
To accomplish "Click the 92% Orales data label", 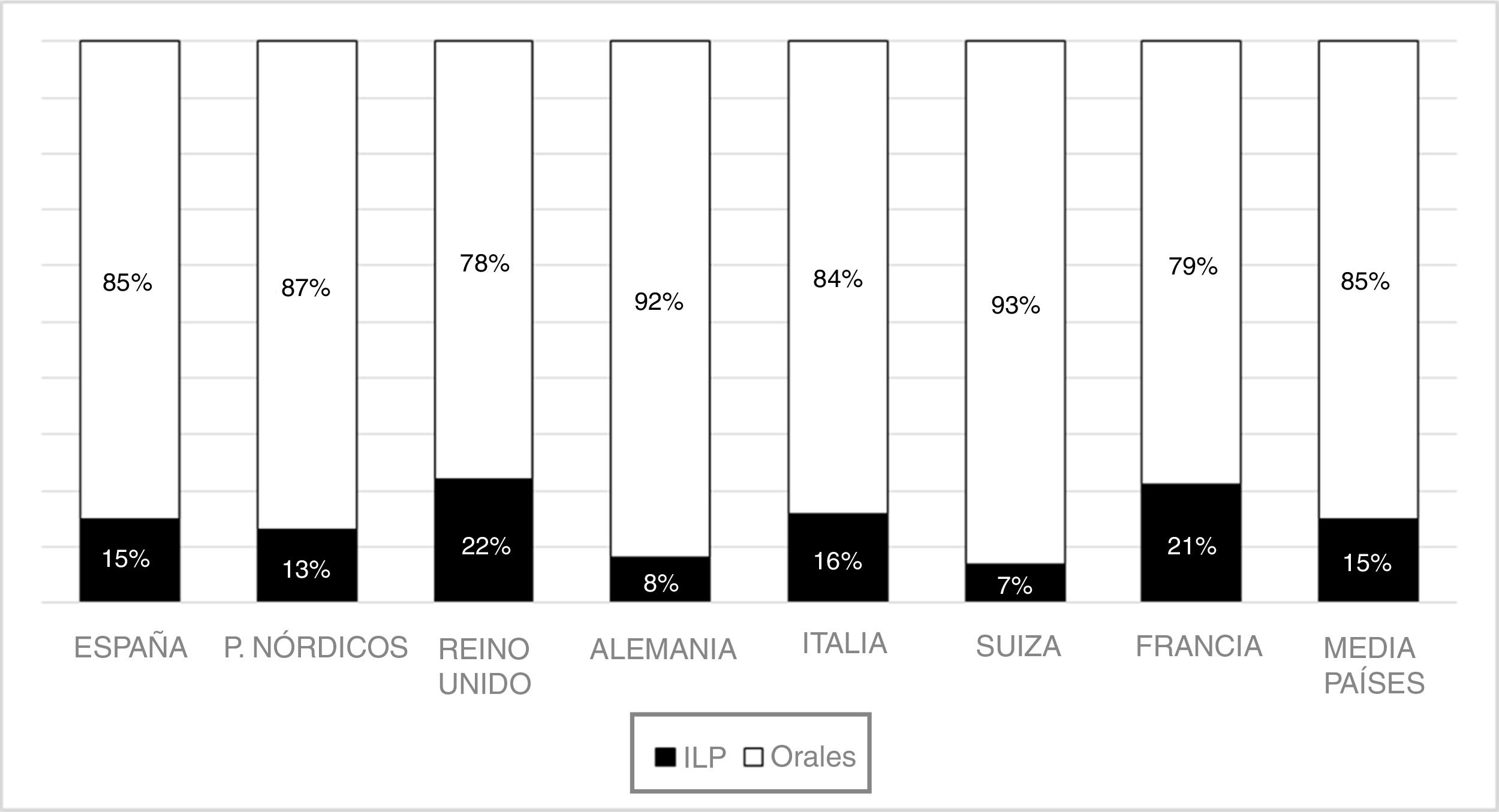I will click(659, 303).
